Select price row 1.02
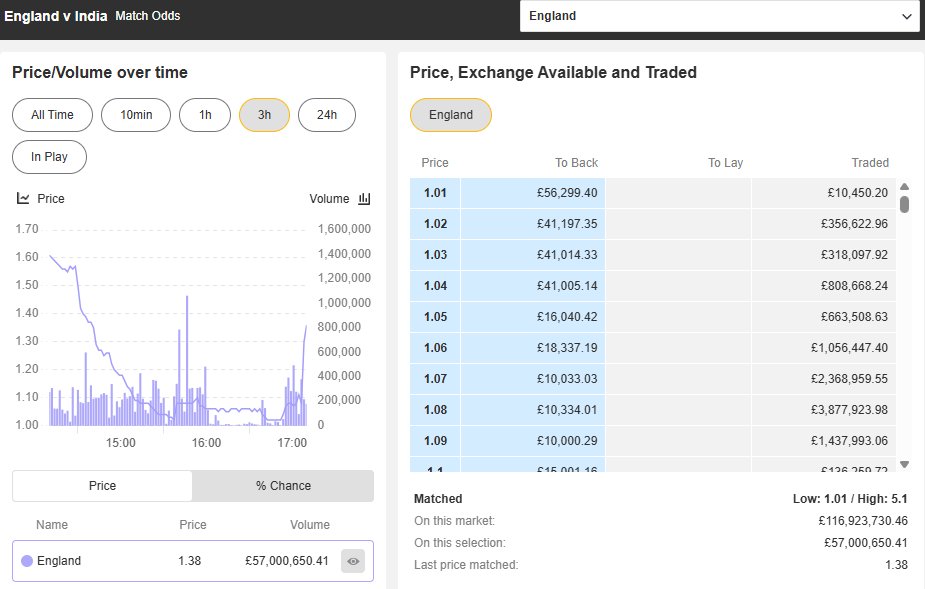The width and height of the screenshot is (925, 589). click(x=653, y=224)
